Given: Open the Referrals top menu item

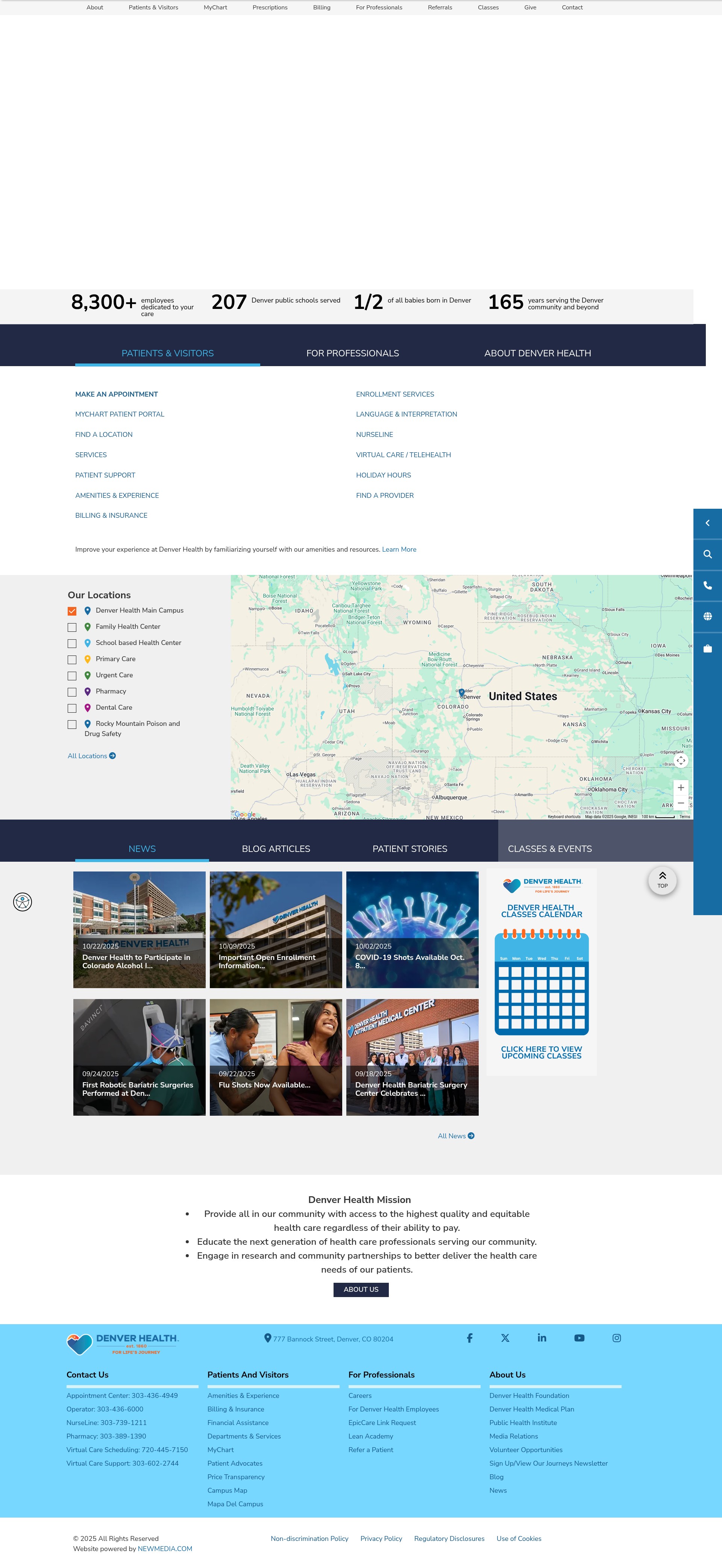Looking at the screenshot, I should click(440, 7).
